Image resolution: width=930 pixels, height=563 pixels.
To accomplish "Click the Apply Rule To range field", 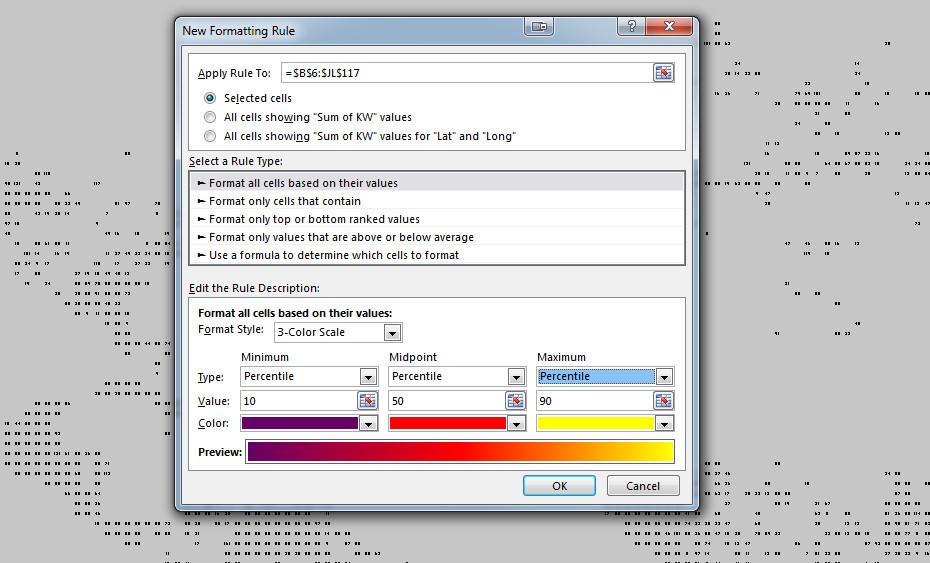I will click(467, 73).
